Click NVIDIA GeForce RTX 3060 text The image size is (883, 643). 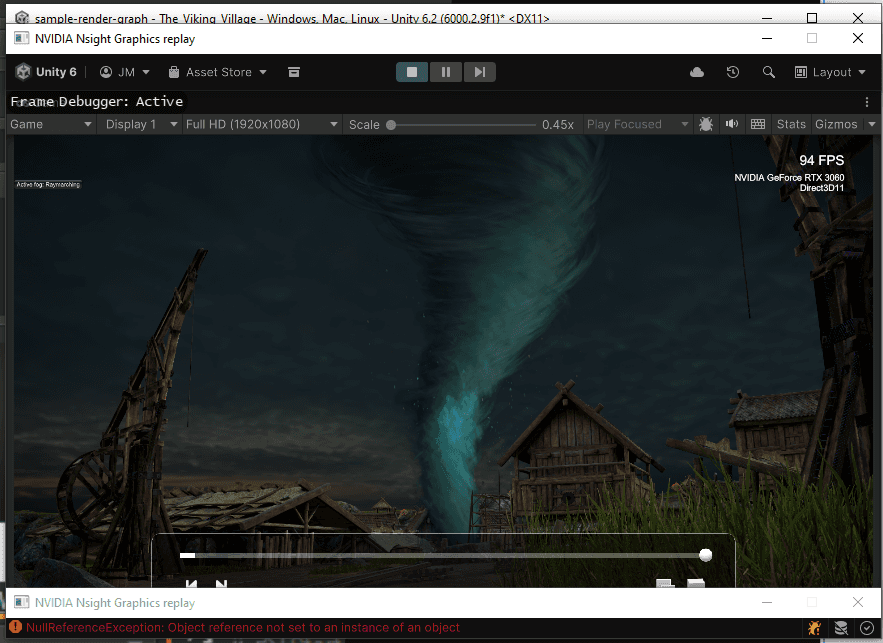point(789,178)
